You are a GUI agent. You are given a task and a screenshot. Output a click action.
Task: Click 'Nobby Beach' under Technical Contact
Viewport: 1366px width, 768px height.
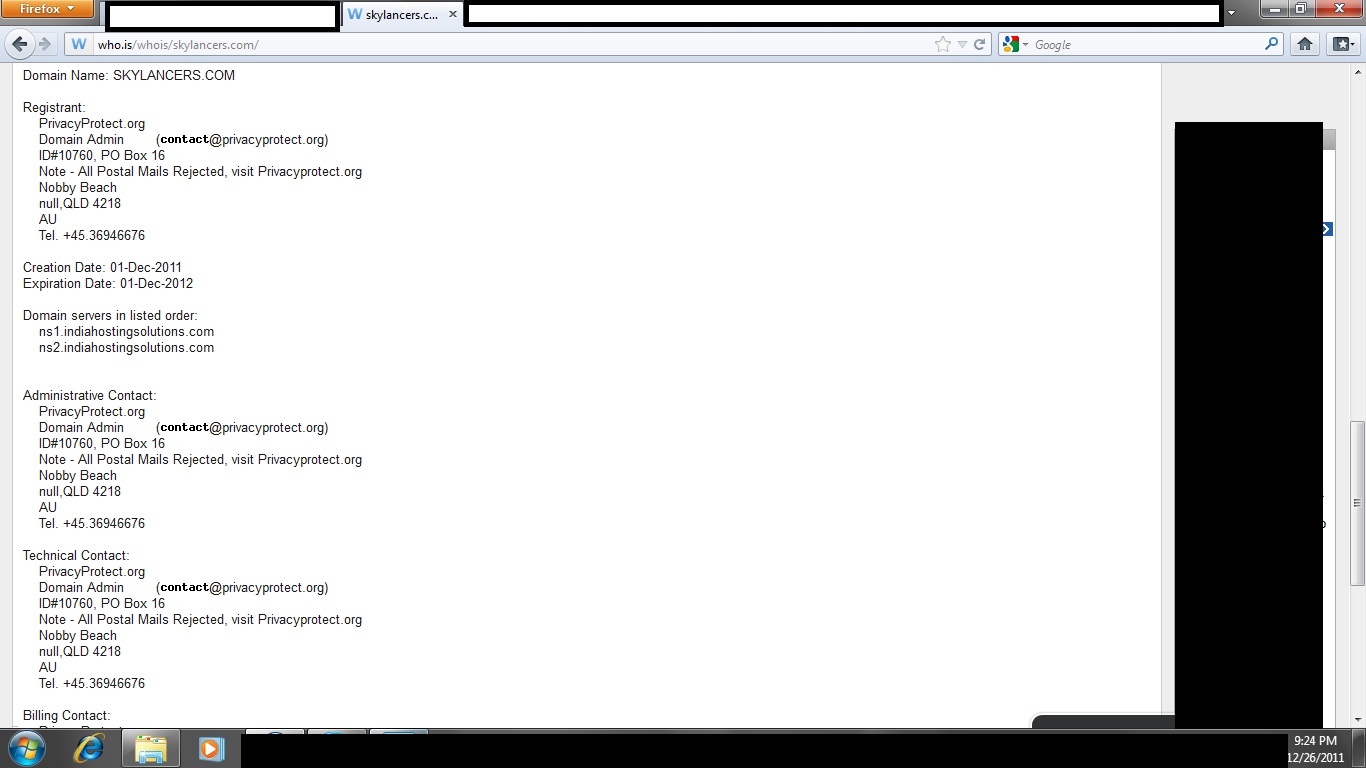click(x=78, y=635)
